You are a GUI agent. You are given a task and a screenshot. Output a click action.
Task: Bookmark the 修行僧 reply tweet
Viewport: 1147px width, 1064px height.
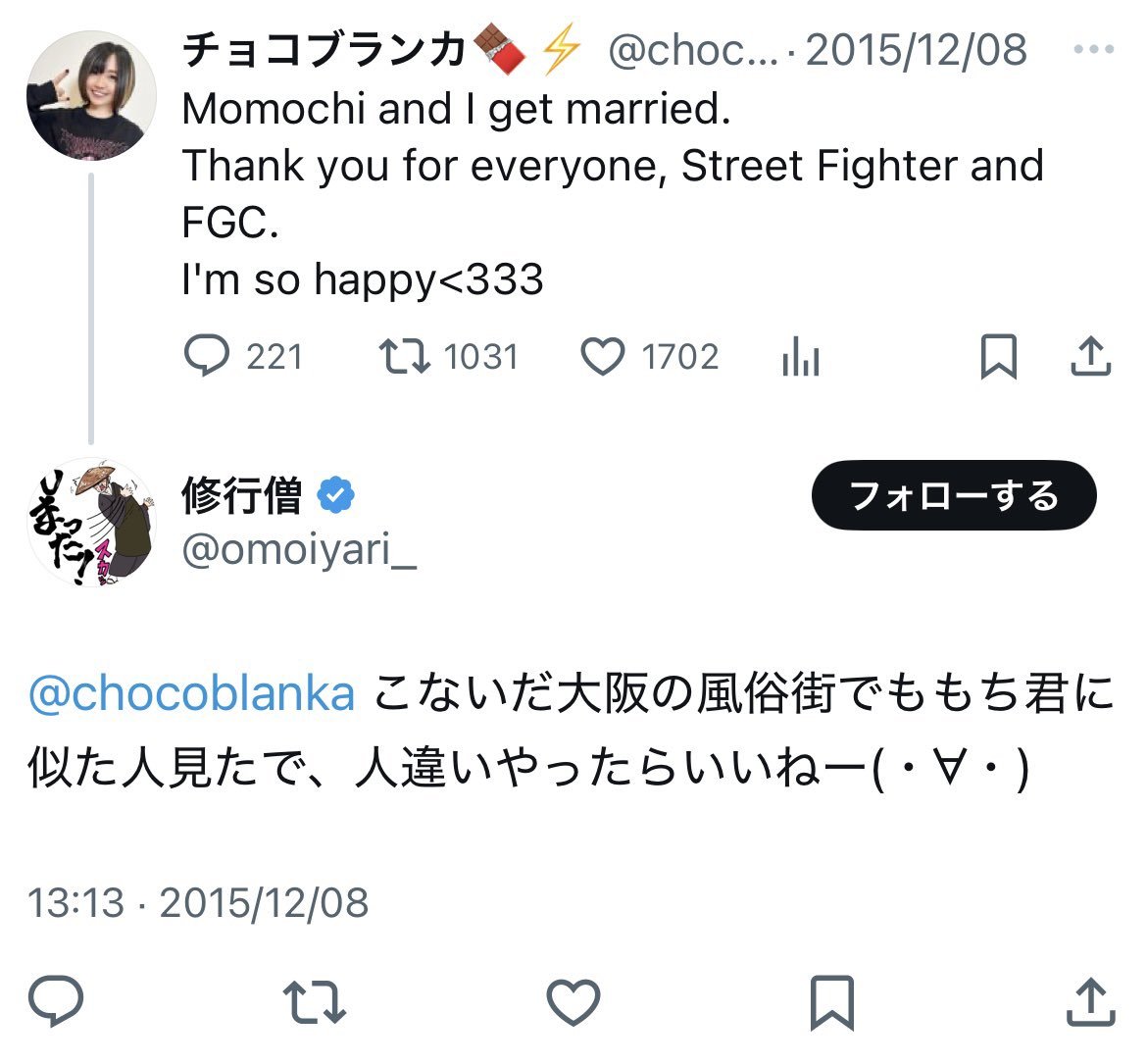pos(831,1002)
